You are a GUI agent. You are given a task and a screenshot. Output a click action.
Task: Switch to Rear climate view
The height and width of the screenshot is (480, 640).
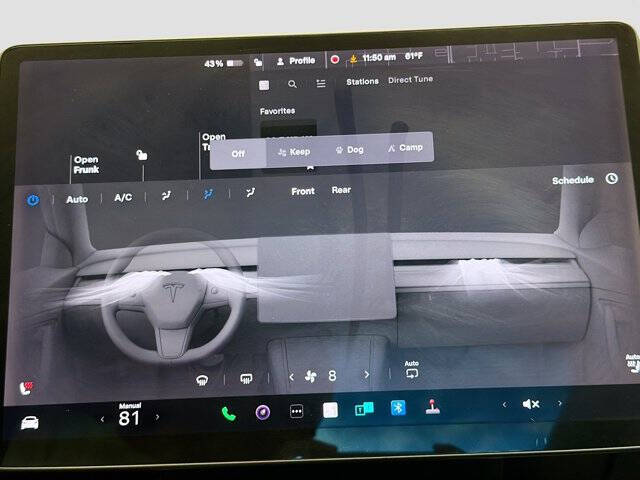coord(341,190)
